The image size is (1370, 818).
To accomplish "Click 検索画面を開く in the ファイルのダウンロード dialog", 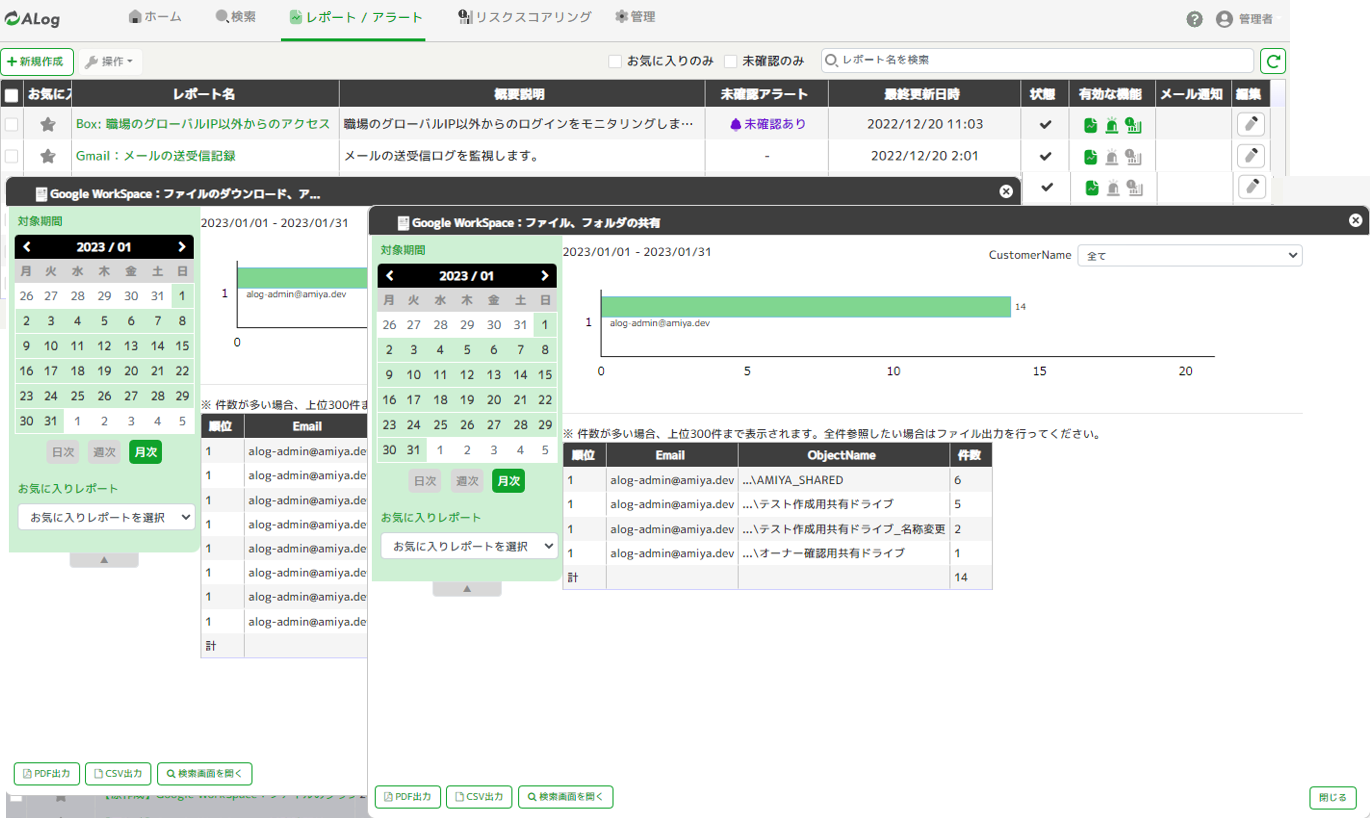I will click(x=205, y=774).
